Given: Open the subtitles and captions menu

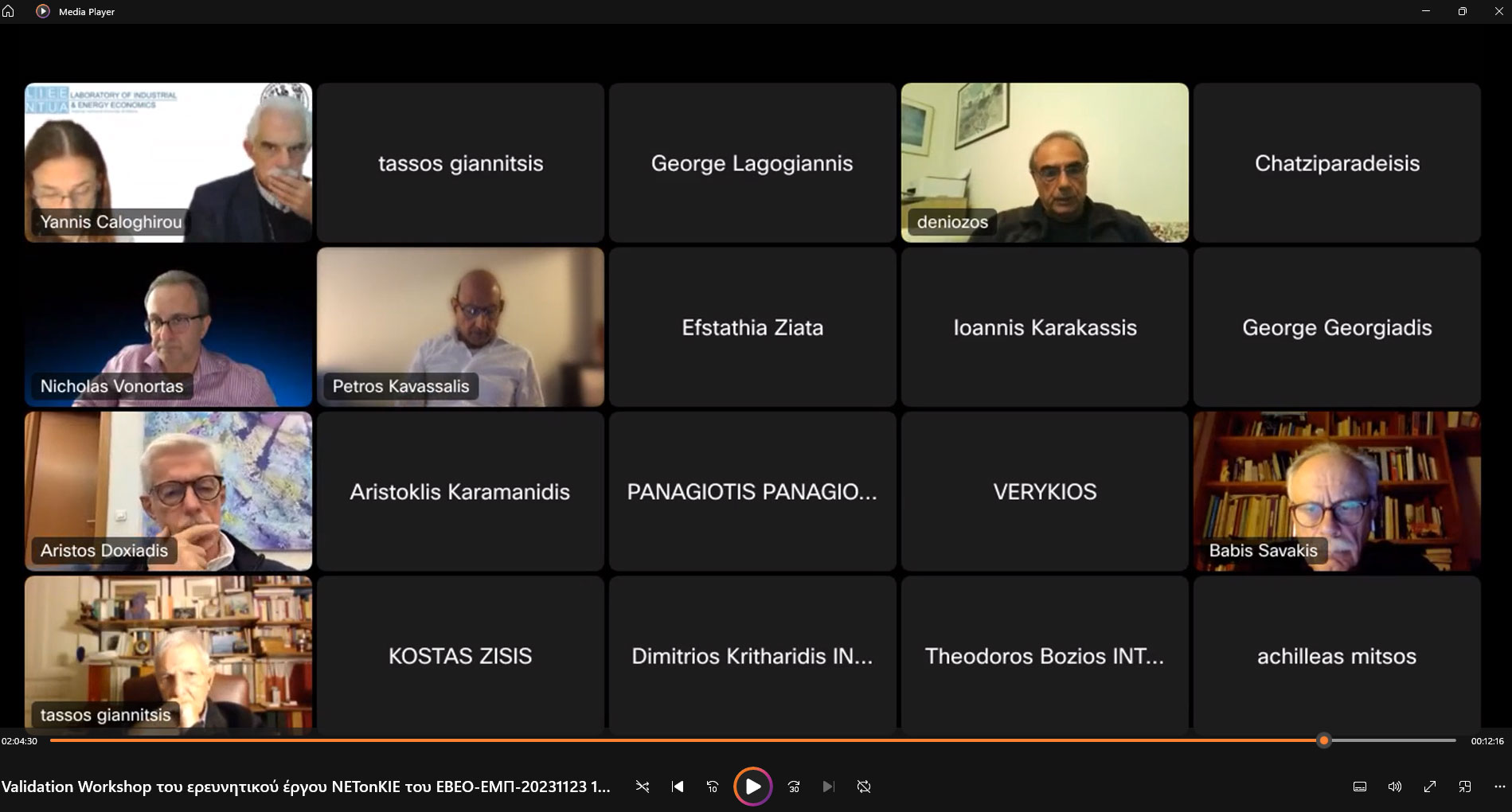Looking at the screenshot, I should pos(1360,787).
